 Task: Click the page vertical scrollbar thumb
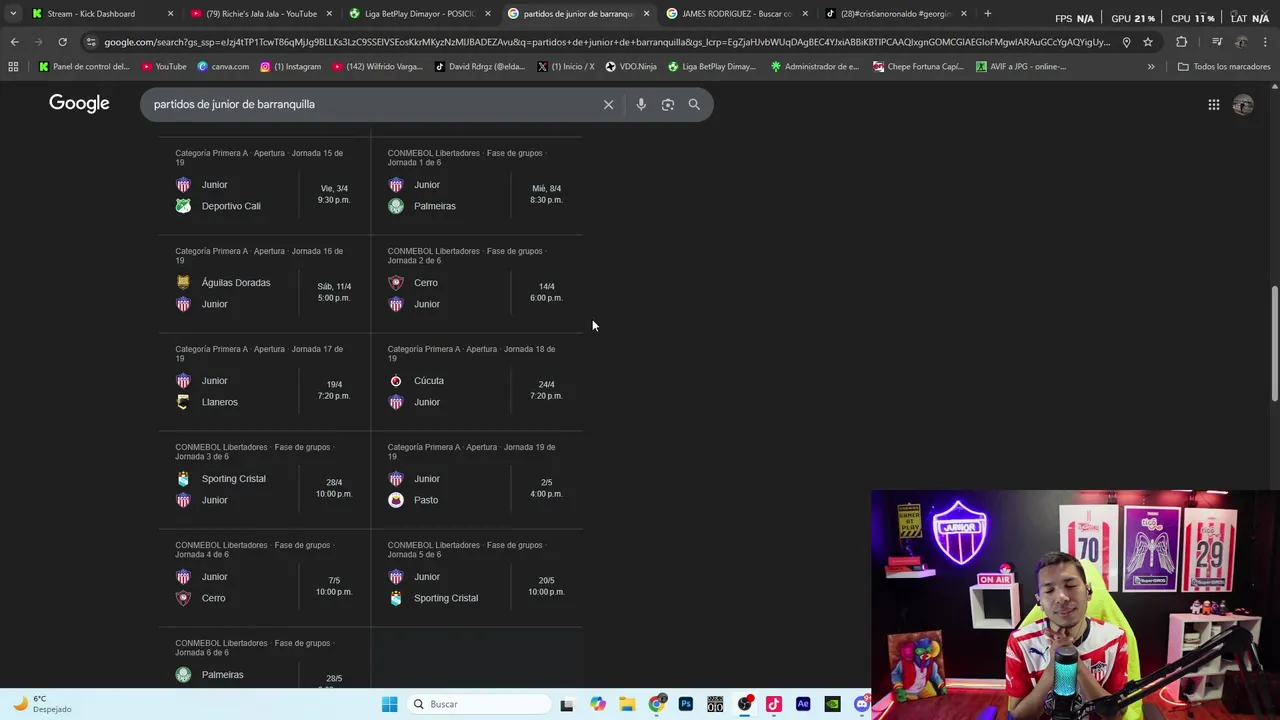[1274, 344]
